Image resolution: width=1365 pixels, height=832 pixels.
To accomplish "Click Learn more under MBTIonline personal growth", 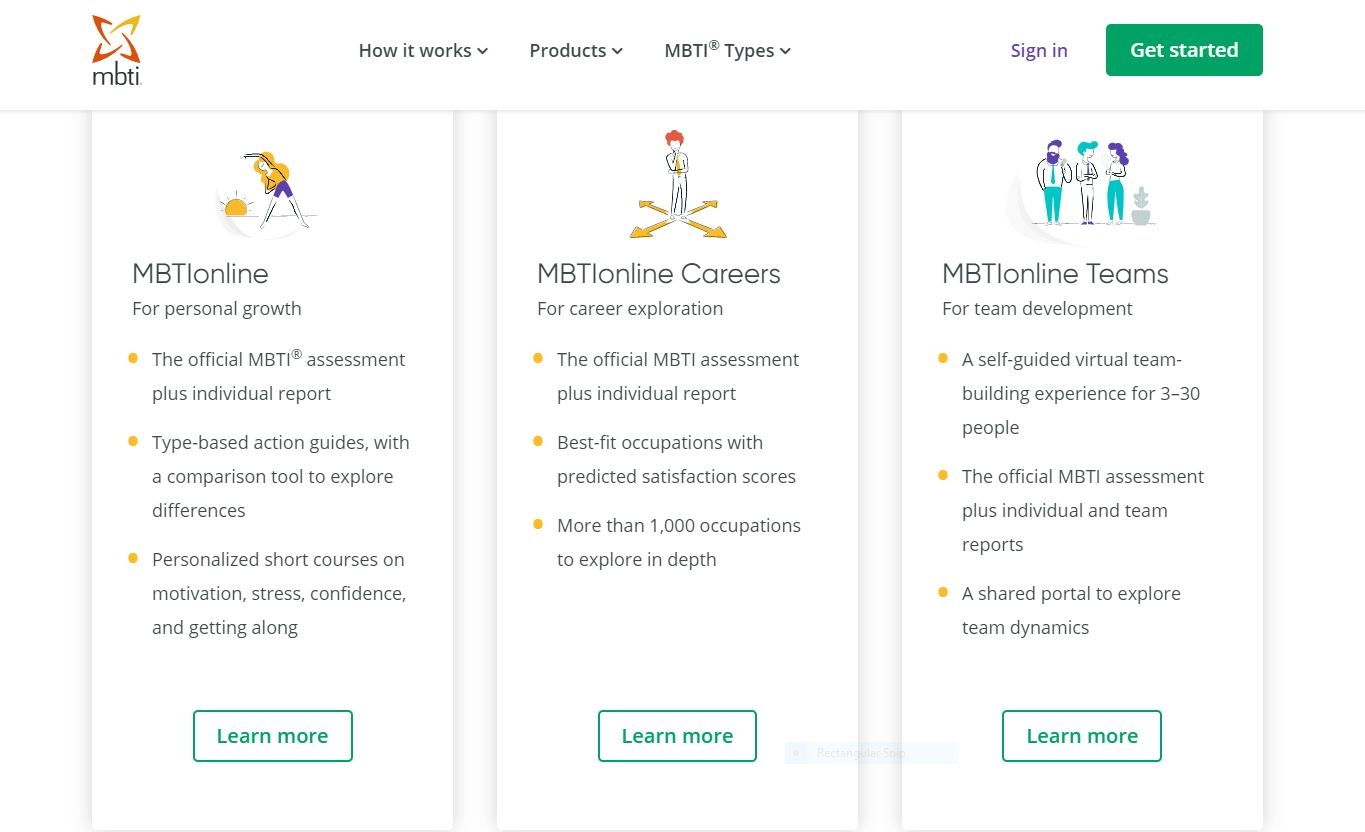I will click(272, 736).
